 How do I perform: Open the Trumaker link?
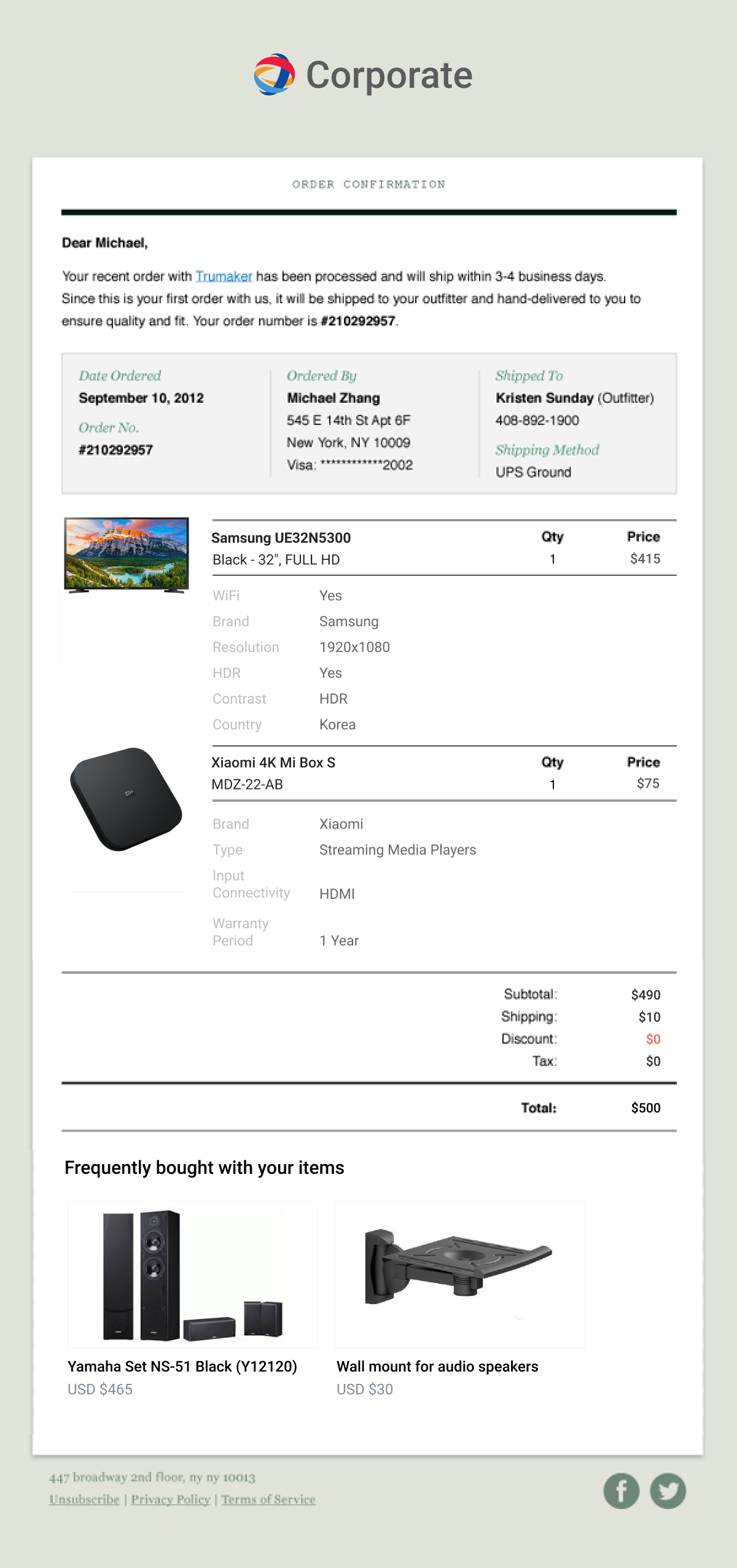(224, 276)
